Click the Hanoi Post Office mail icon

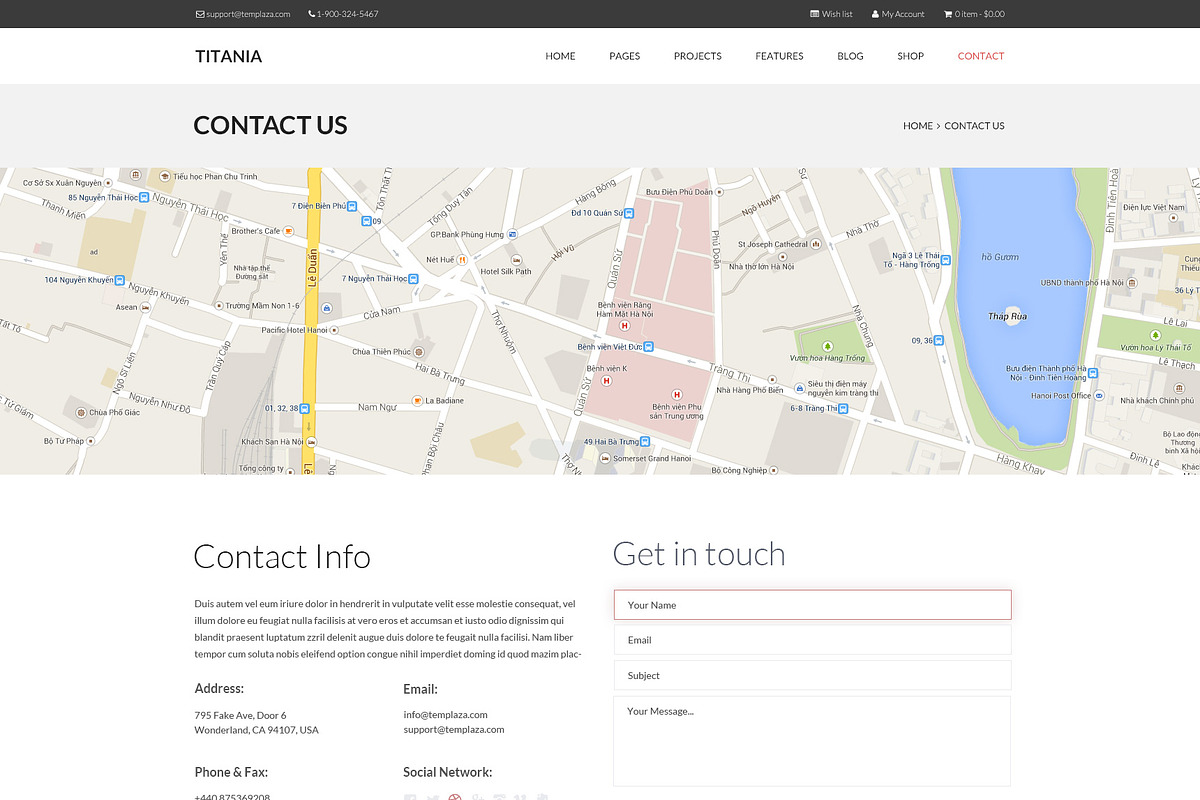click(1100, 395)
